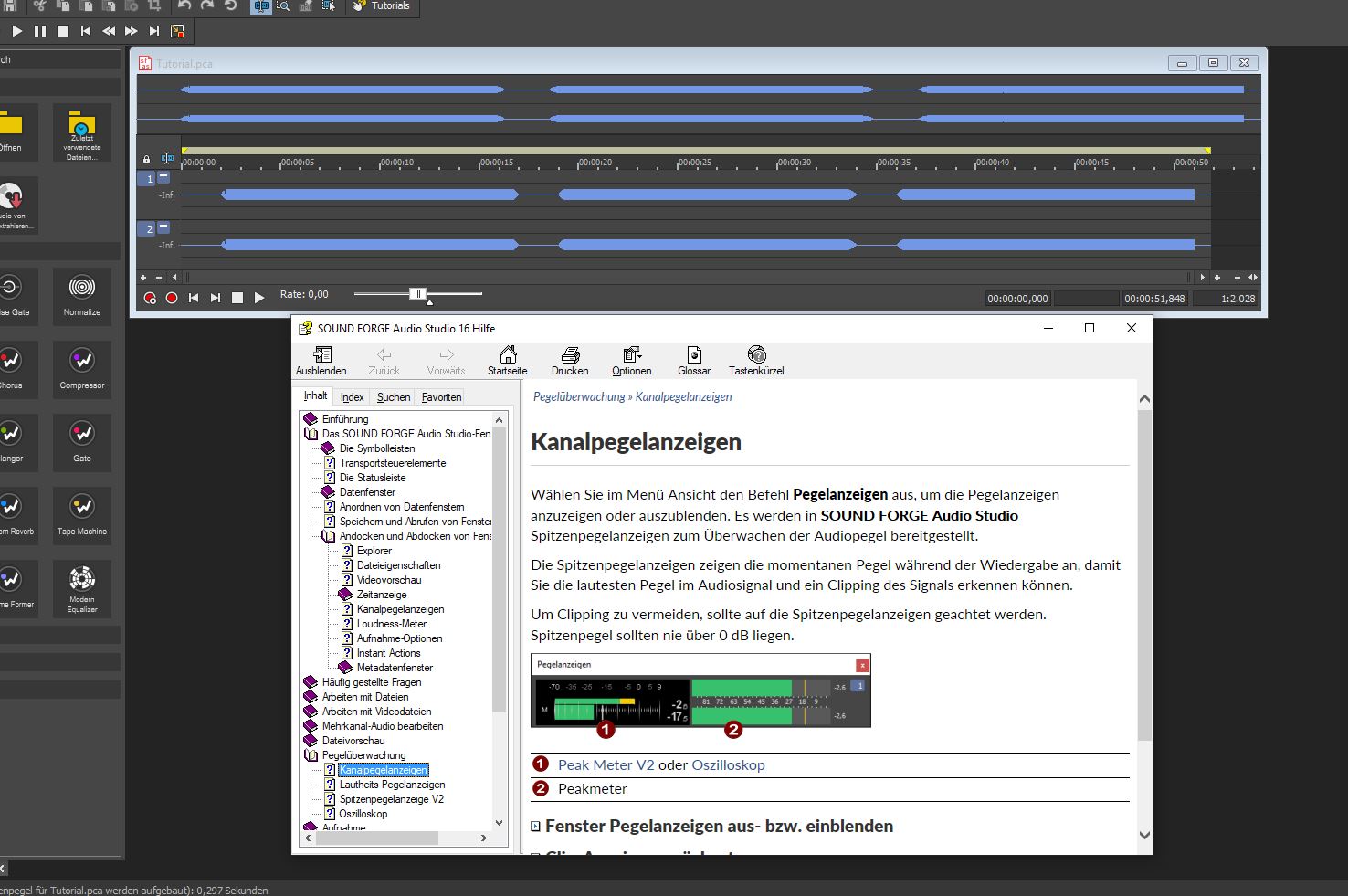The width and height of the screenshot is (1348, 896).
Task: Click the Crop icon in main toolbar
Action: (153, 5)
